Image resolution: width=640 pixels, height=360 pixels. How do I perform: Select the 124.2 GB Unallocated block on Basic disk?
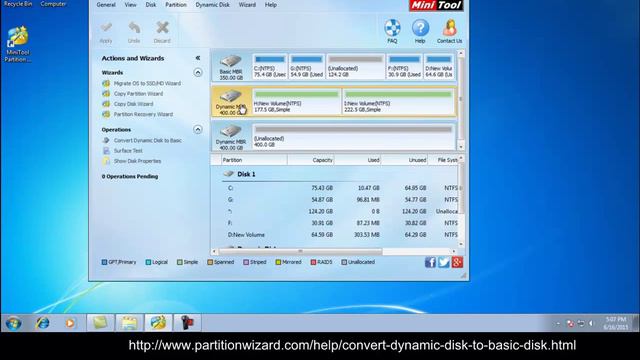356,67
